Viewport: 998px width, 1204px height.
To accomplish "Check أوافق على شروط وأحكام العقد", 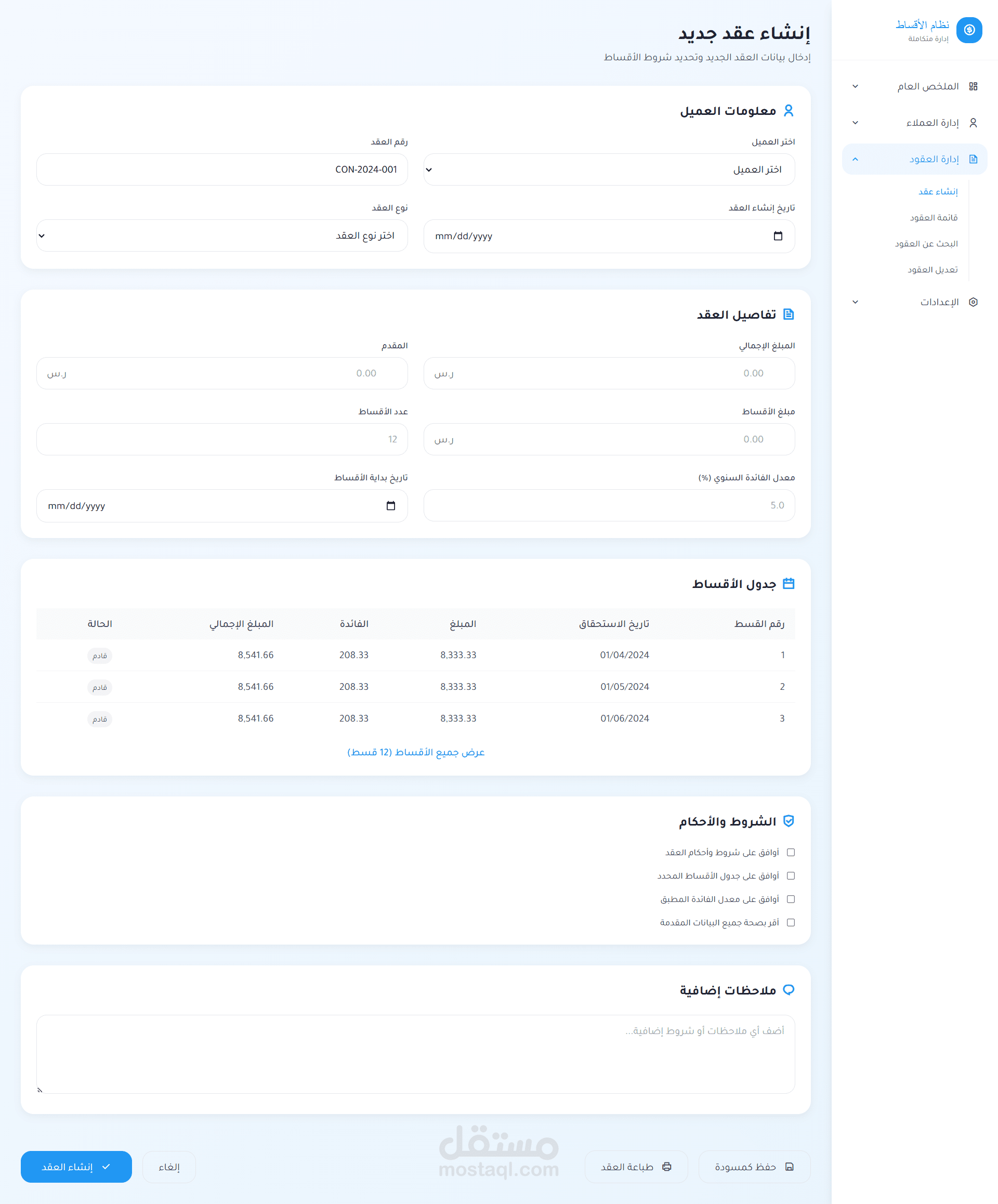I will click(791, 853).
